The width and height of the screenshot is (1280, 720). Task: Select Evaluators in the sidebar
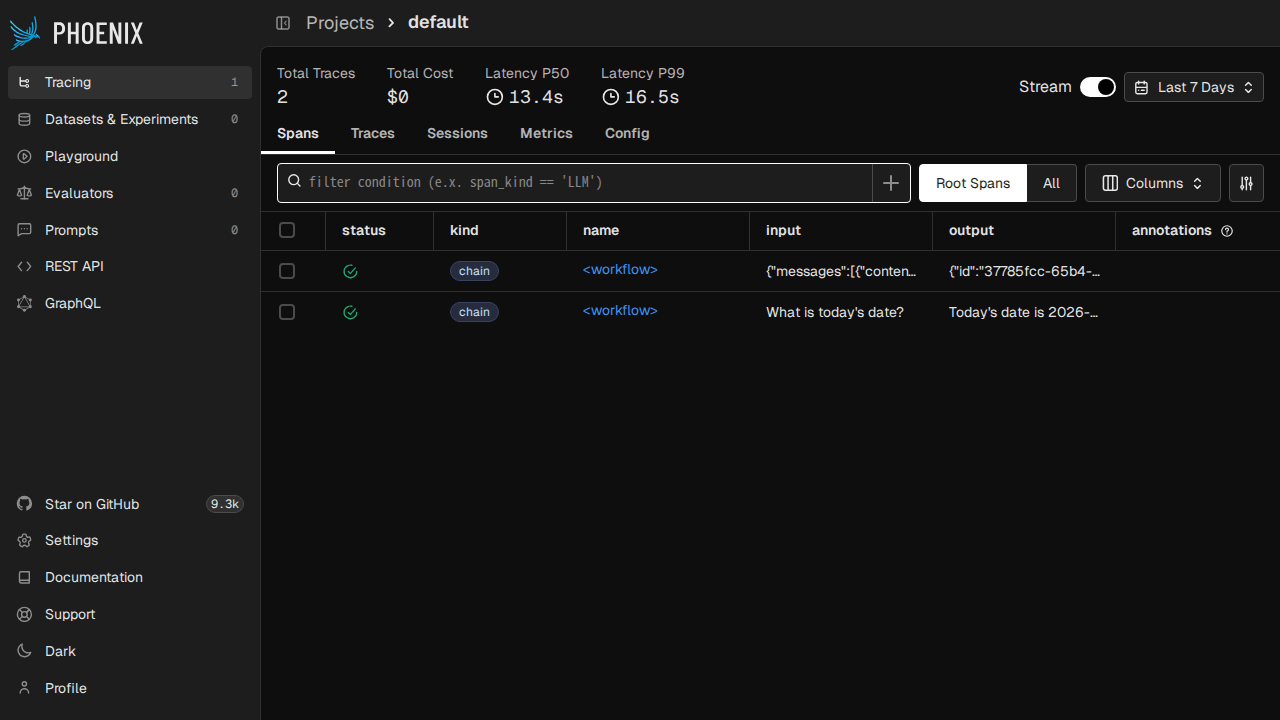(78, 193)
